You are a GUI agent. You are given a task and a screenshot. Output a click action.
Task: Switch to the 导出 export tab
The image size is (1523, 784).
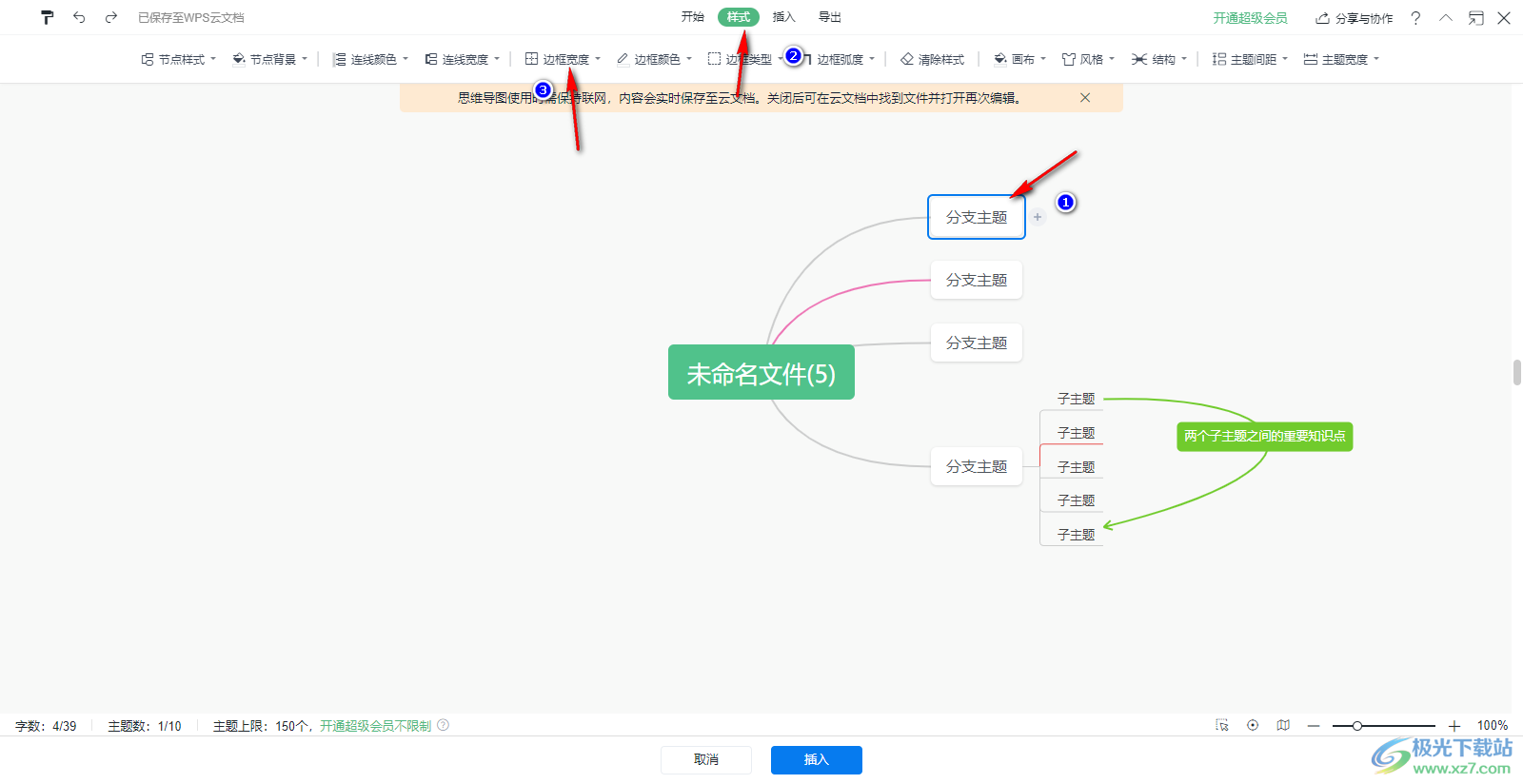tap(830, 17)
